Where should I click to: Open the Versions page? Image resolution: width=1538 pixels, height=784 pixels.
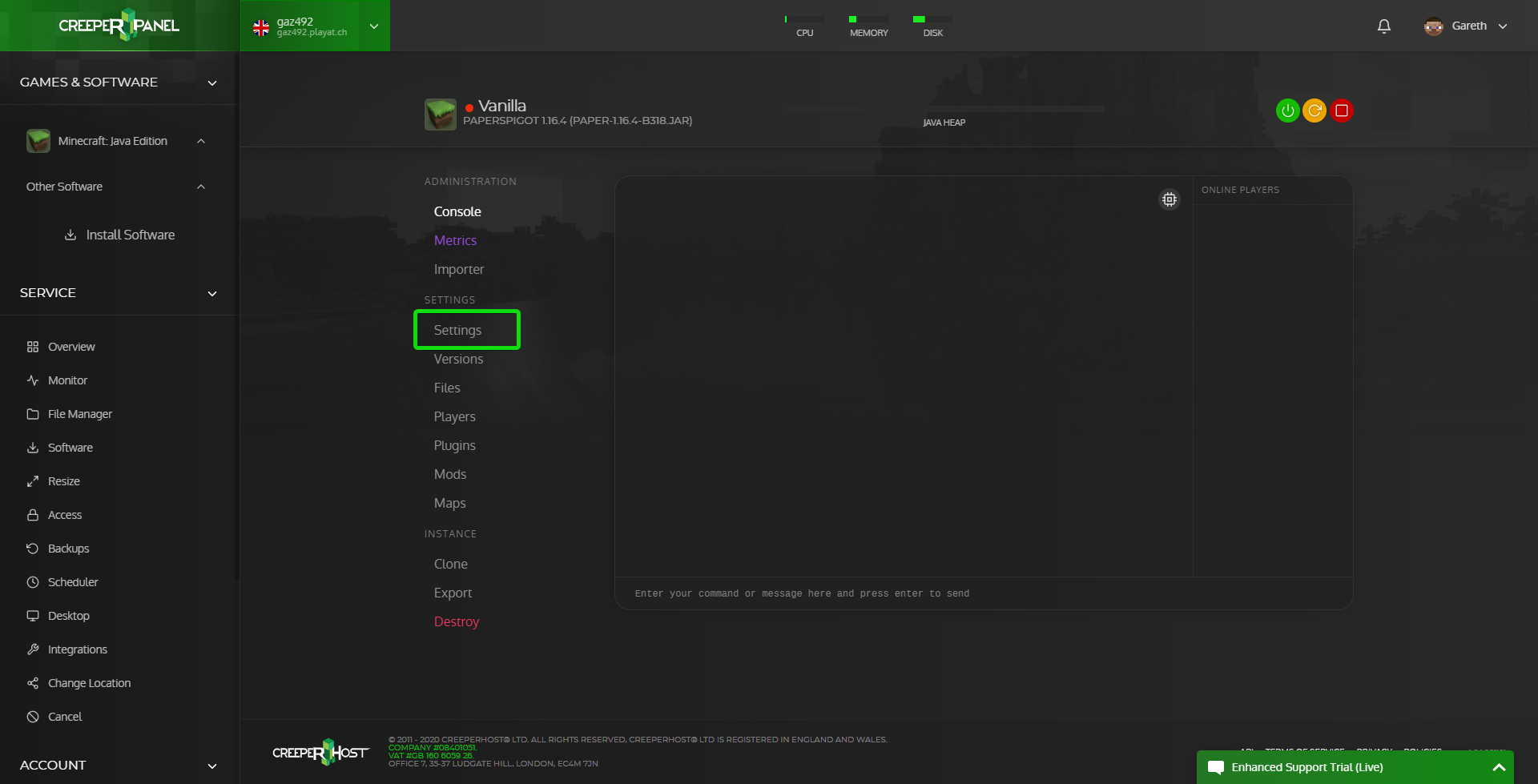pos(458,359)
